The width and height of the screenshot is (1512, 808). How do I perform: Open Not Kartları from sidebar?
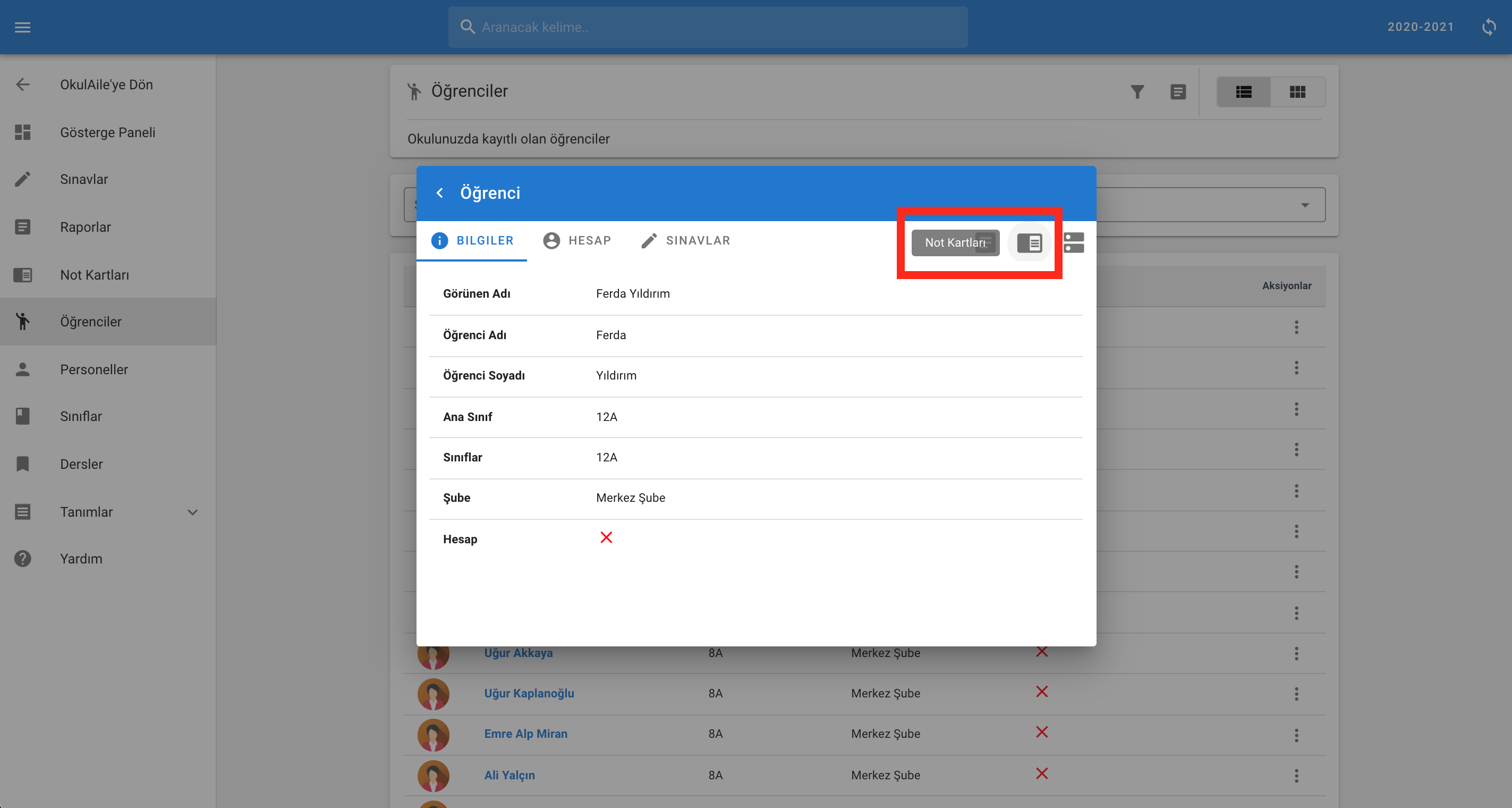(108, 275)
